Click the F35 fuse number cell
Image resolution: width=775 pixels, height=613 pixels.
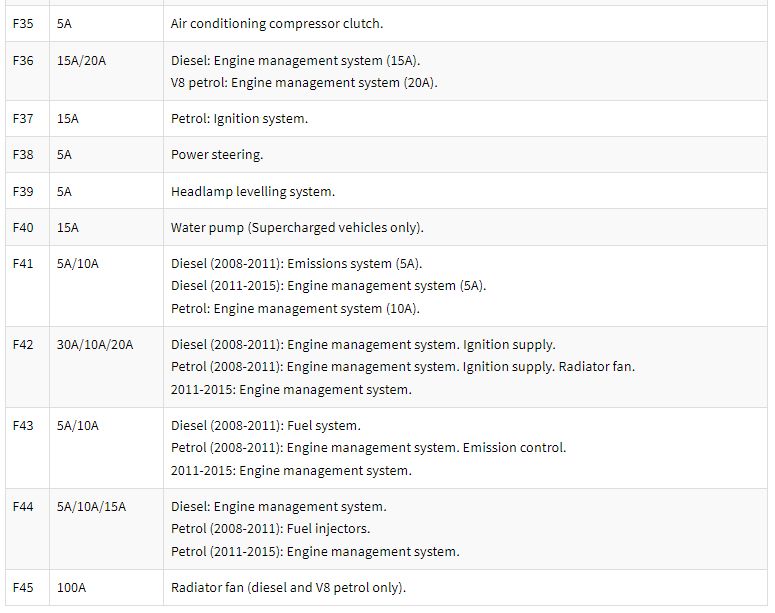pos(23,23)
